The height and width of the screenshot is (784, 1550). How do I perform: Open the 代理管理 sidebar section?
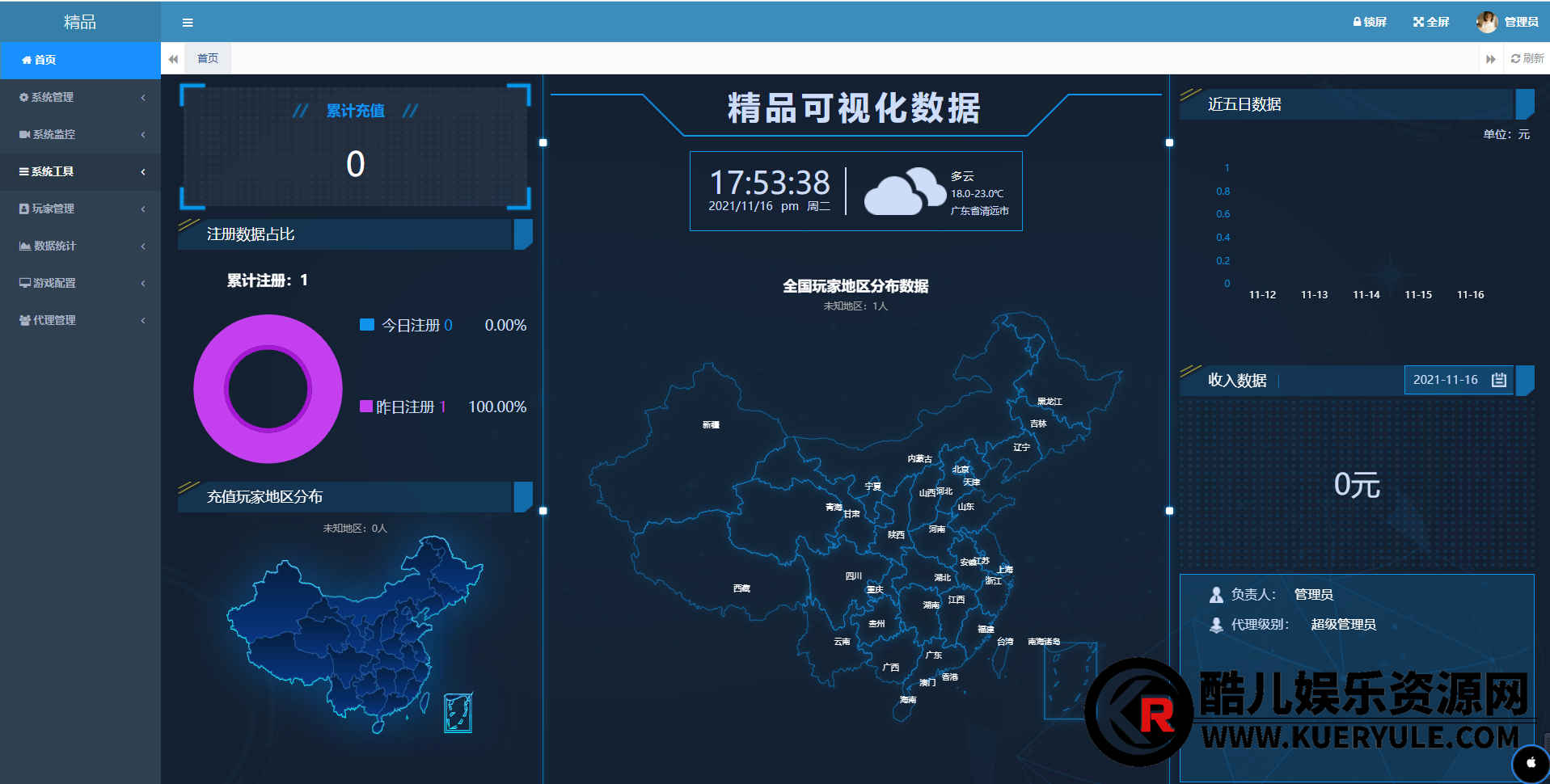coord(80,320)
